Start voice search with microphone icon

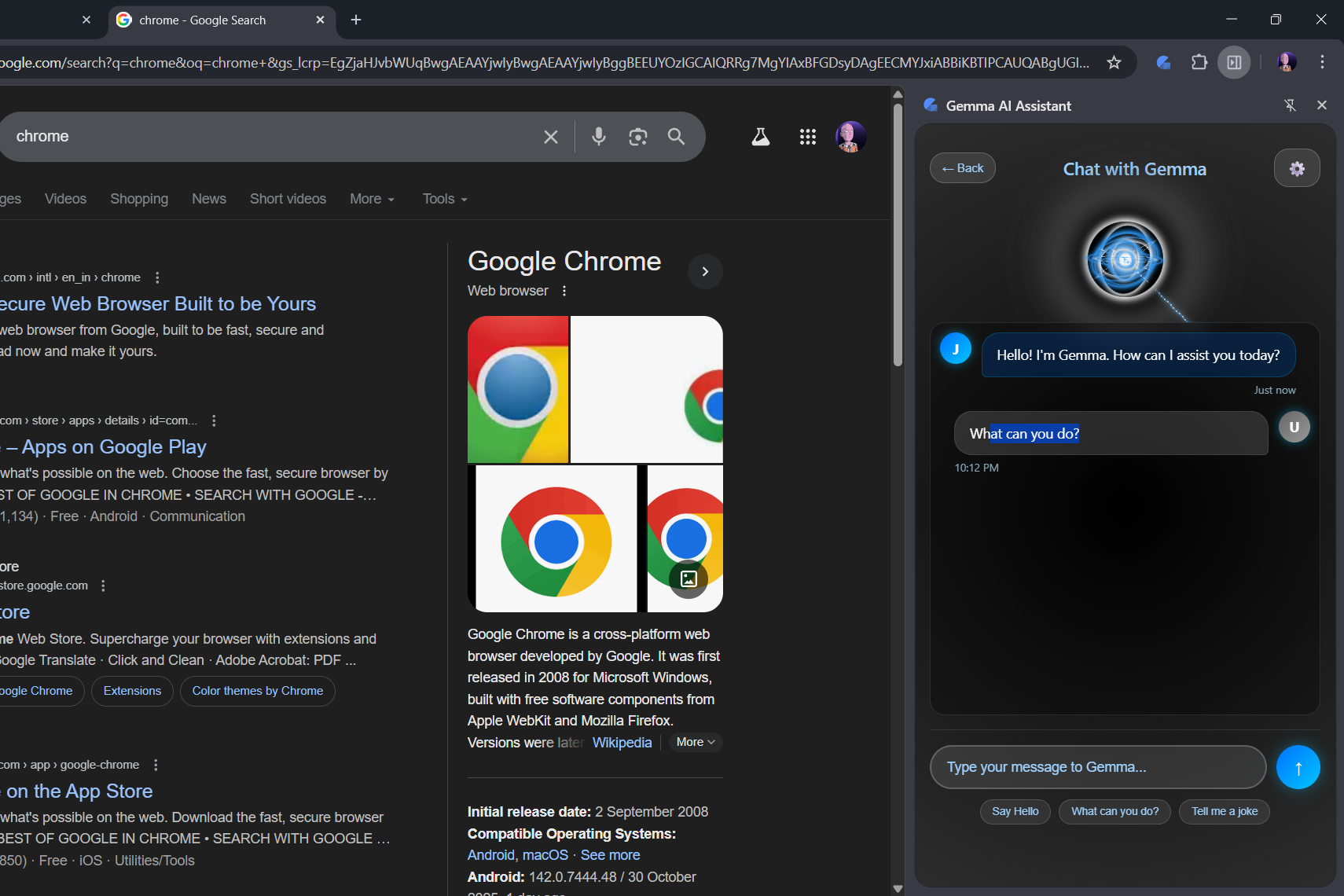pyautogui.click(x=599, y=137)
